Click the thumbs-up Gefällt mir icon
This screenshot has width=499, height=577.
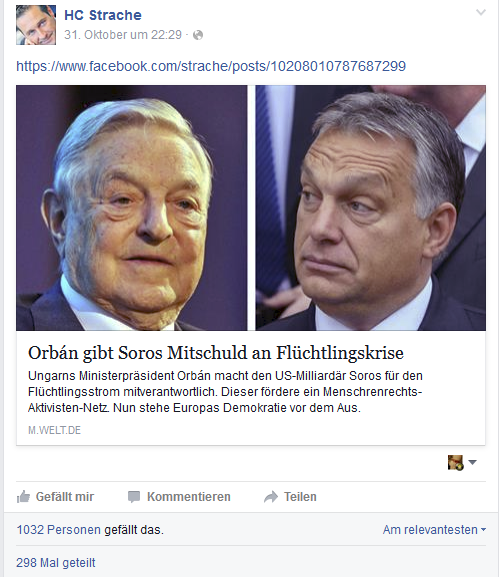coord(23,497)
